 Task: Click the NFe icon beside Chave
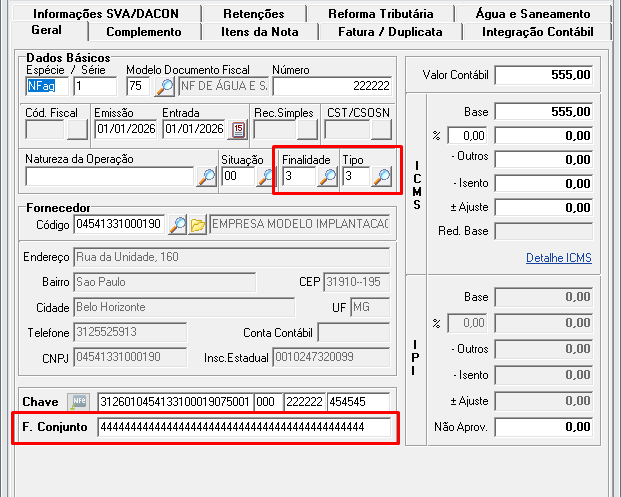78,402
